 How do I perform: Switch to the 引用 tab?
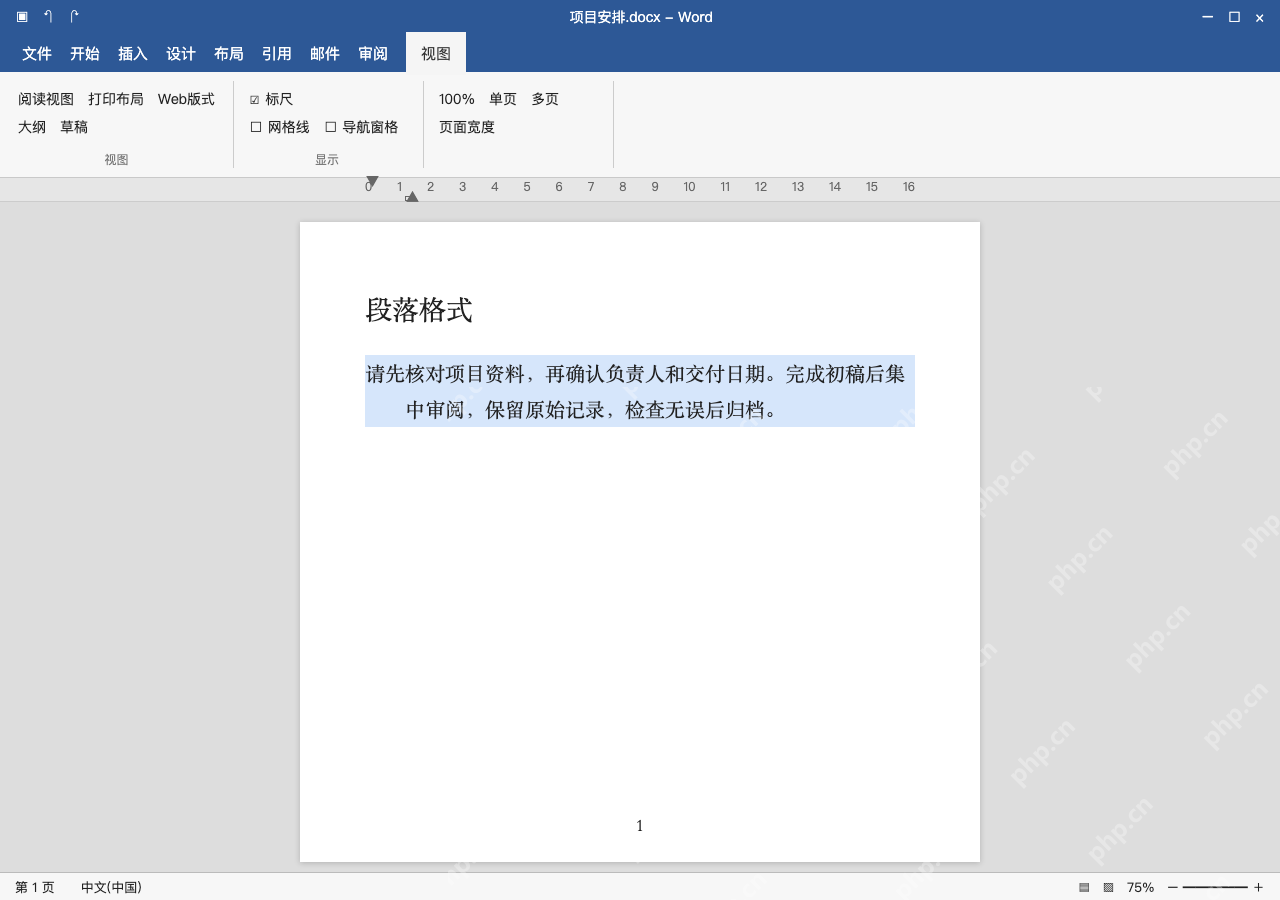click(277, 54)
